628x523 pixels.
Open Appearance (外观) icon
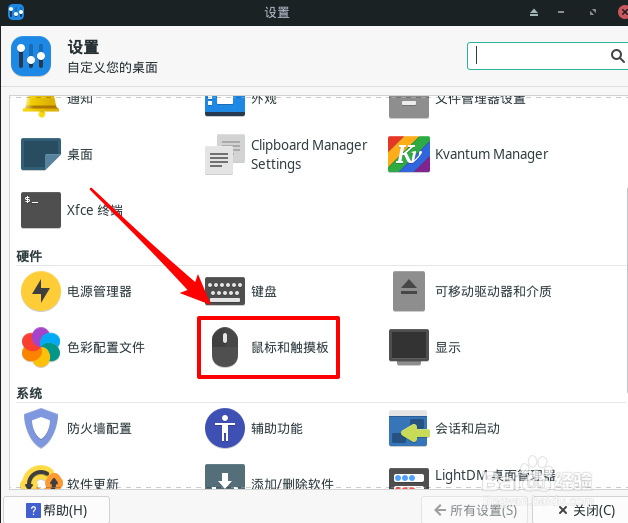pos(225,106)
